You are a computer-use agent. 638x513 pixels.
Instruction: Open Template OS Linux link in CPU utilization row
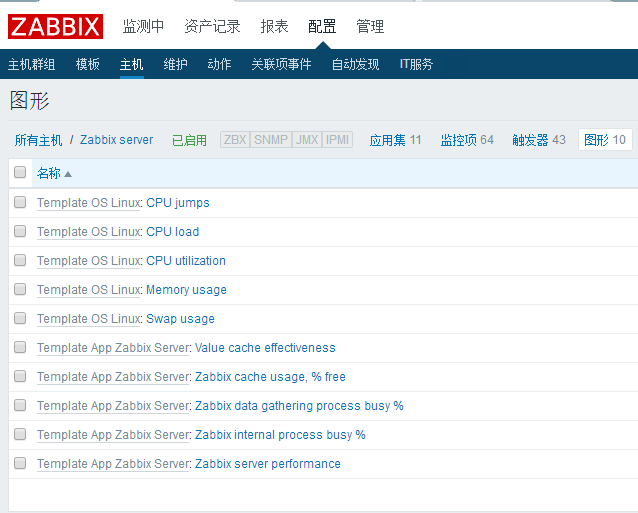tap(88, 261)
